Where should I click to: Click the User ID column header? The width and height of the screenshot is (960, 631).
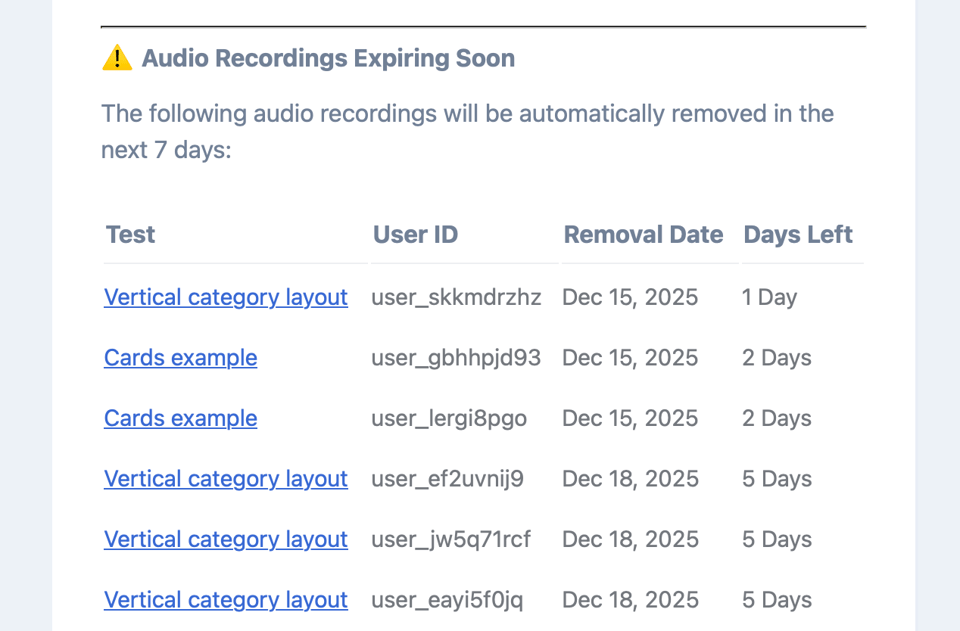[415, 235]
